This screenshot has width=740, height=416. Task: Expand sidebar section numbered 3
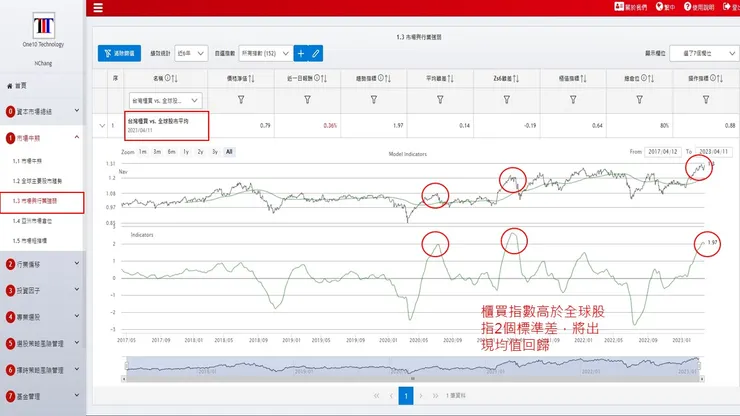click(x=42, y=290)
